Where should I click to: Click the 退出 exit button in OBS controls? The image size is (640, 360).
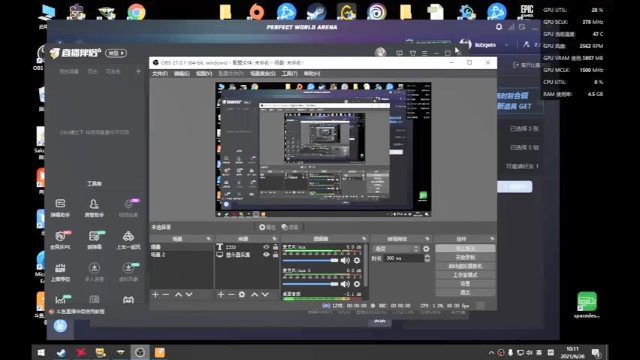(x=465, y=293)
